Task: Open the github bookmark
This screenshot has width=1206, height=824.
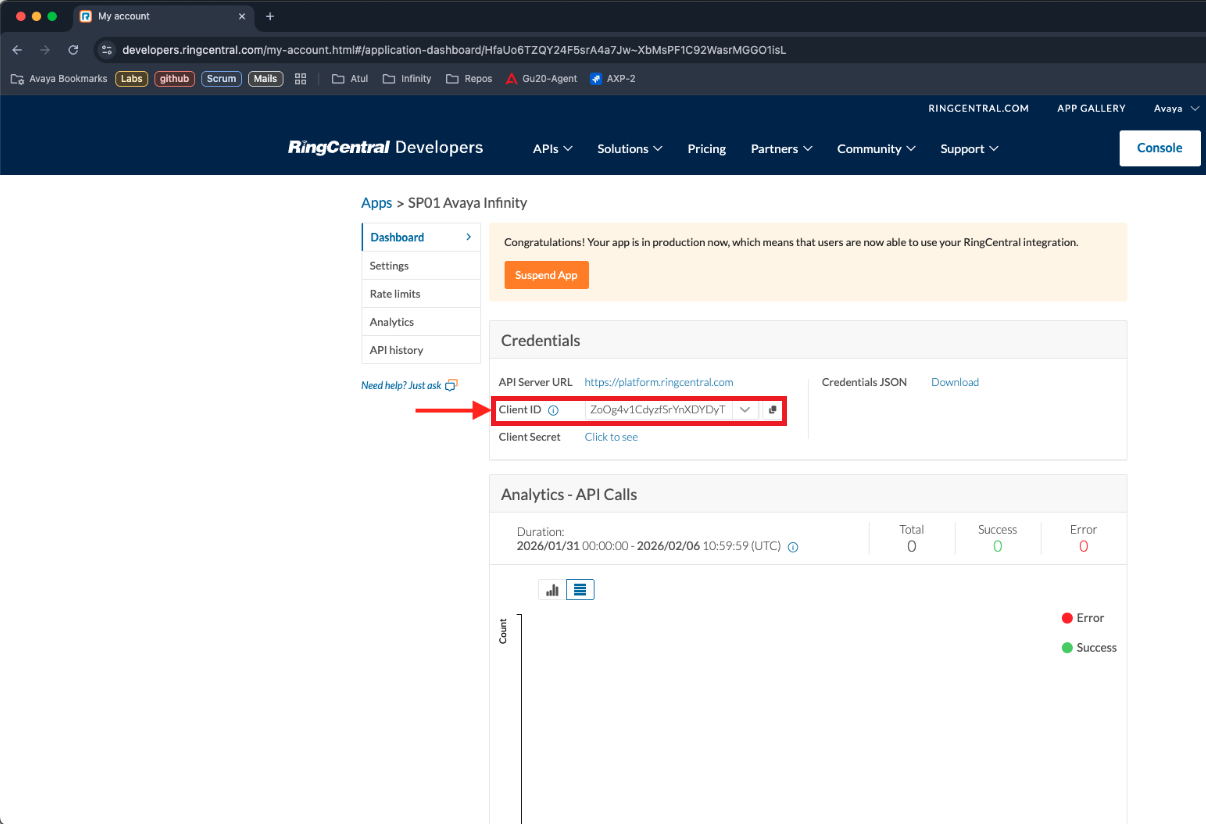Action: click(x=175, y=79)
